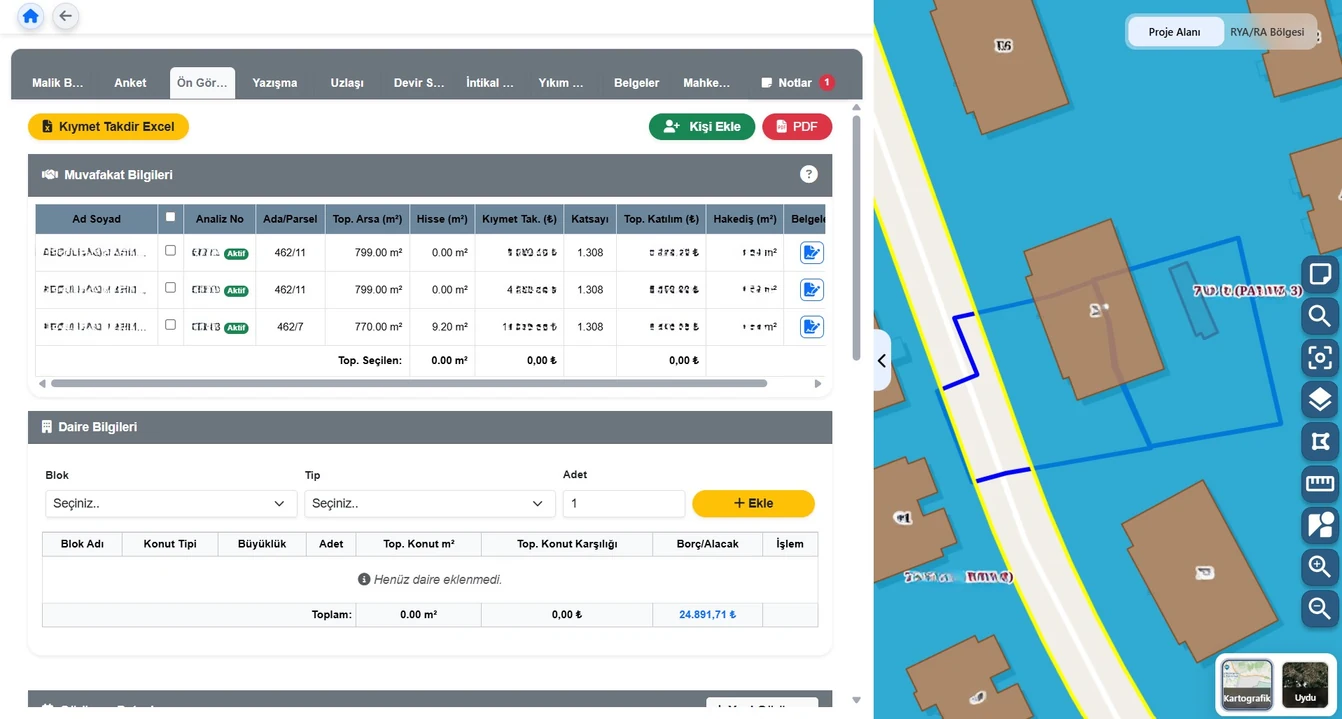Select the polygon drawing map tool

pos(1320,442)
